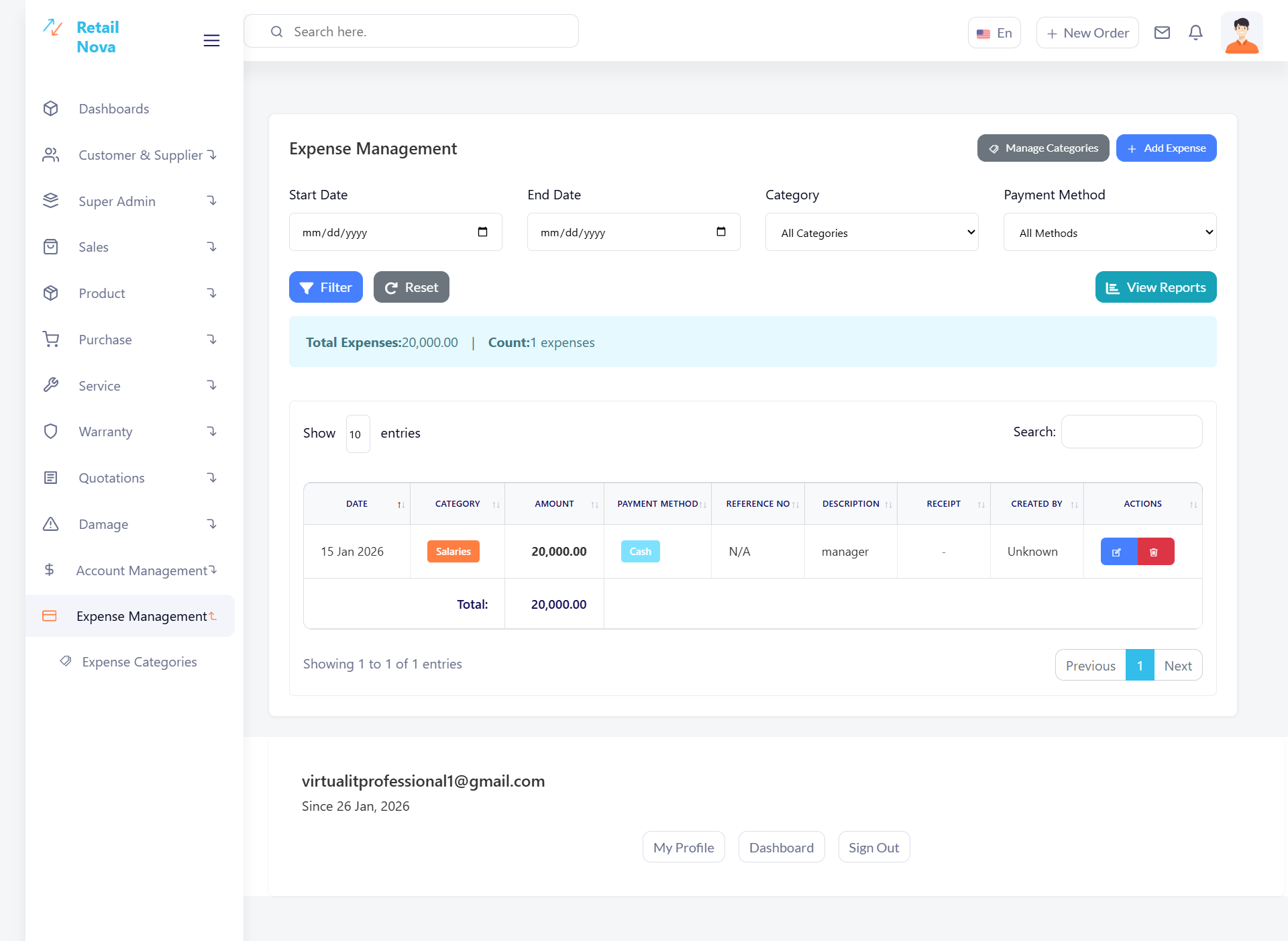The height and width of the screenshot is (941, 1288).
Task: Click the table Search input field
Action: pos(1131,432)
